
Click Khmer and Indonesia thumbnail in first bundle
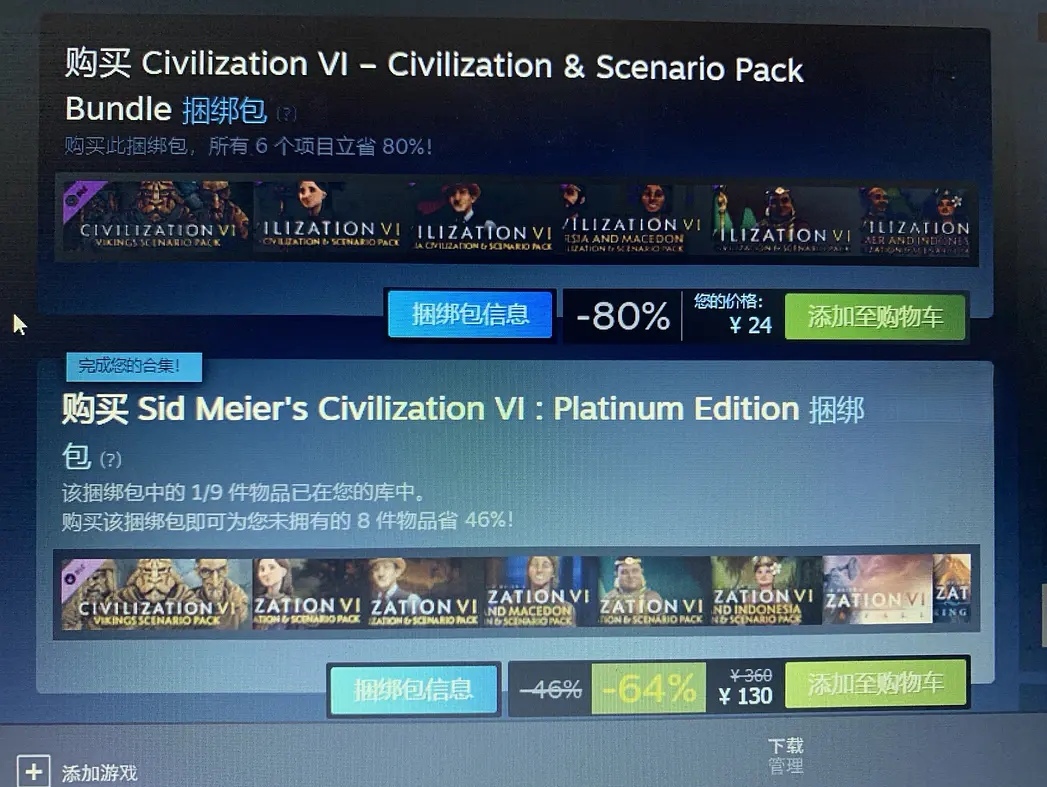click(914, 222)
